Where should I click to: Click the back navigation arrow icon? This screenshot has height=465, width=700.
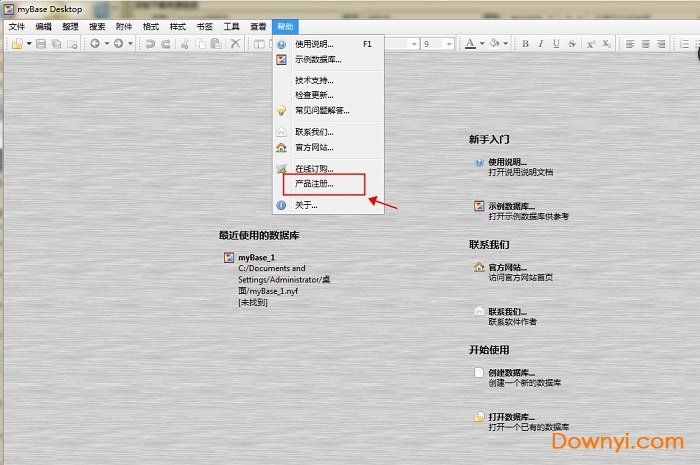tap(95, 44)
